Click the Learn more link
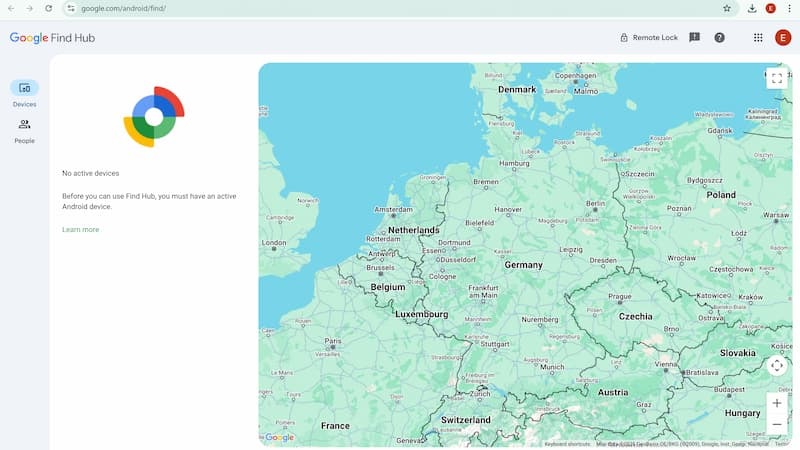 click(80, 230)
